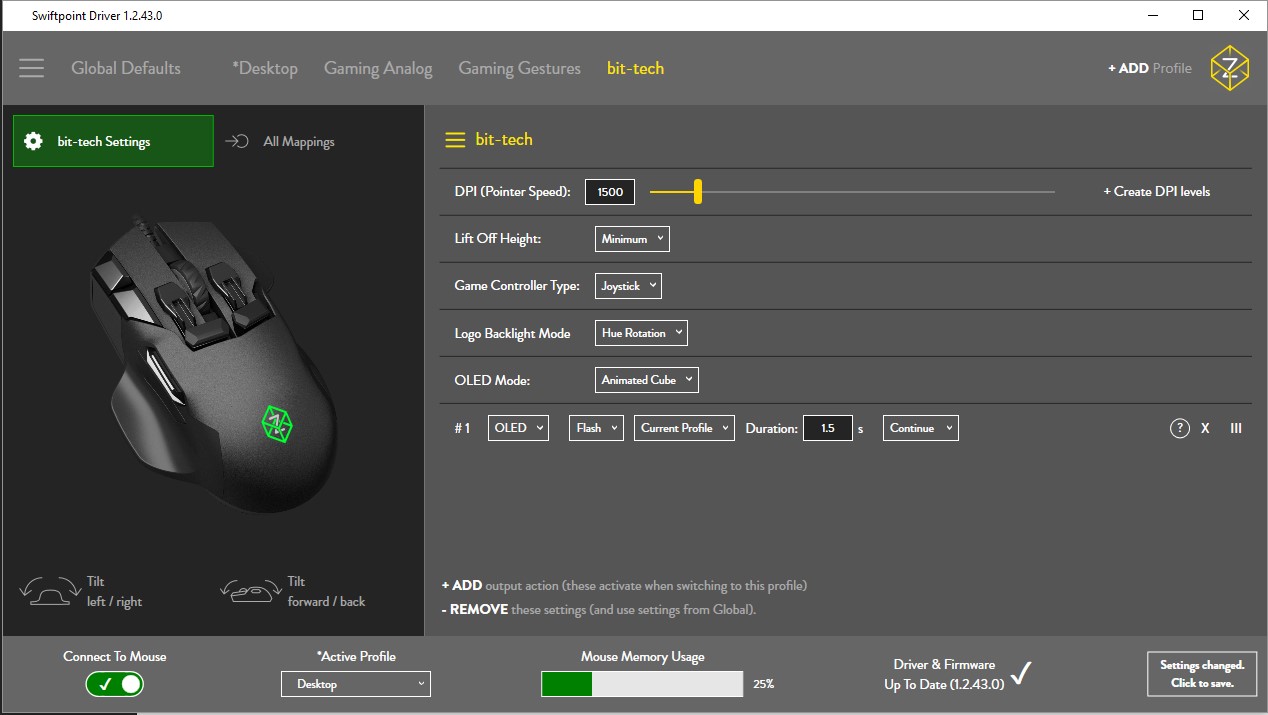
Task: Select the bit-tech profile tab
Action: pyautogui.click(x=635, y=68)
